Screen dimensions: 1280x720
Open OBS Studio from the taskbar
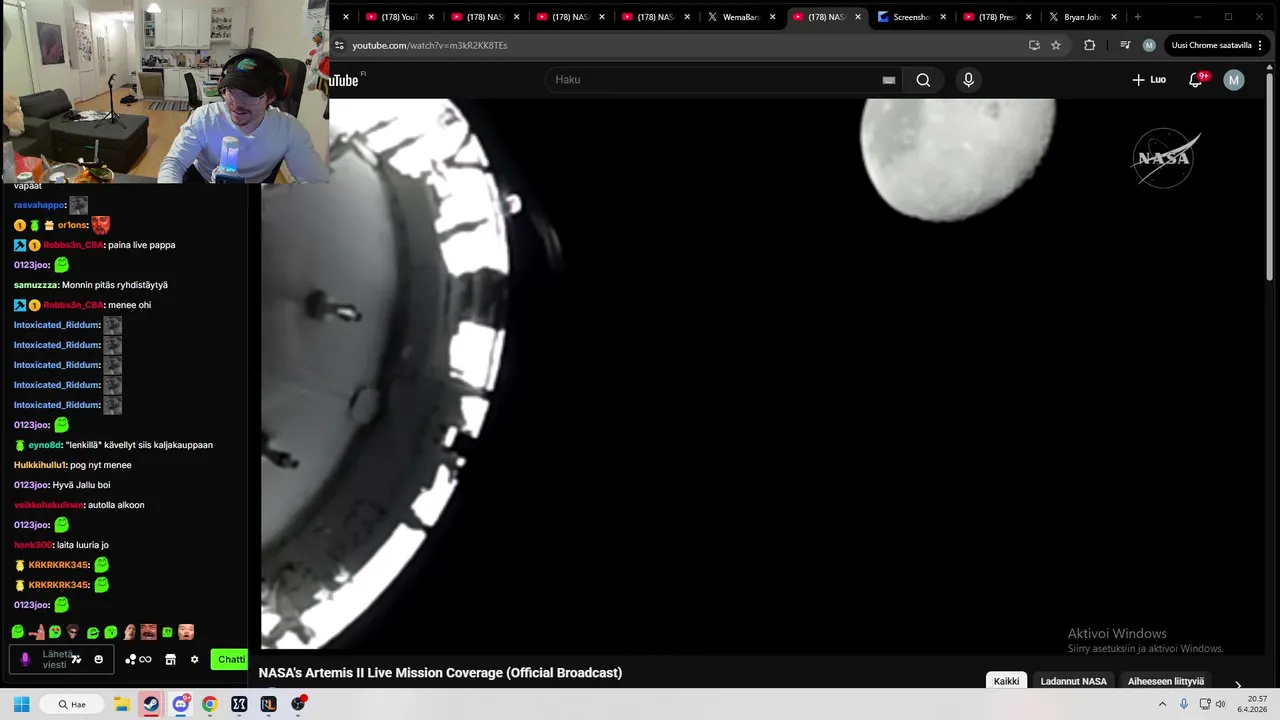tap(298, 704)
